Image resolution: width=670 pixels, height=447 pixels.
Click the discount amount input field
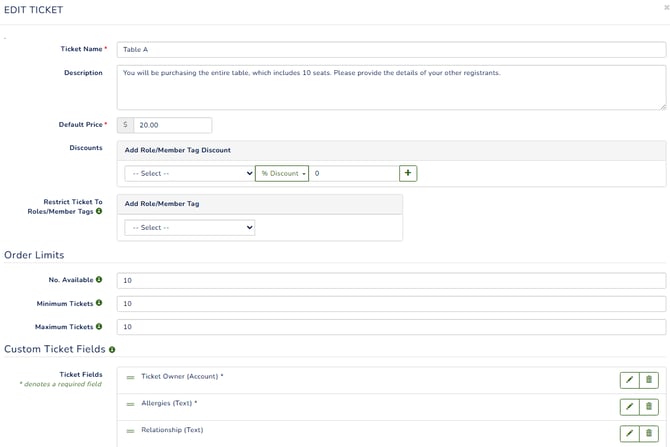click(x=354, y=174)
